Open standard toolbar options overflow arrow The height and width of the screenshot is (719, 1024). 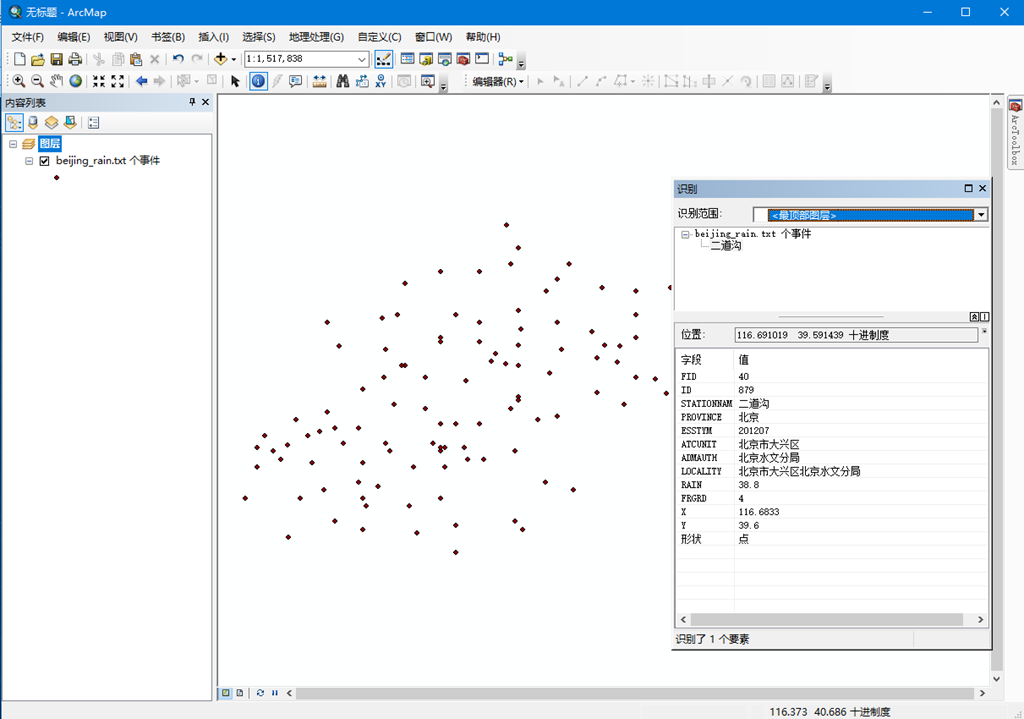(521, 63)
